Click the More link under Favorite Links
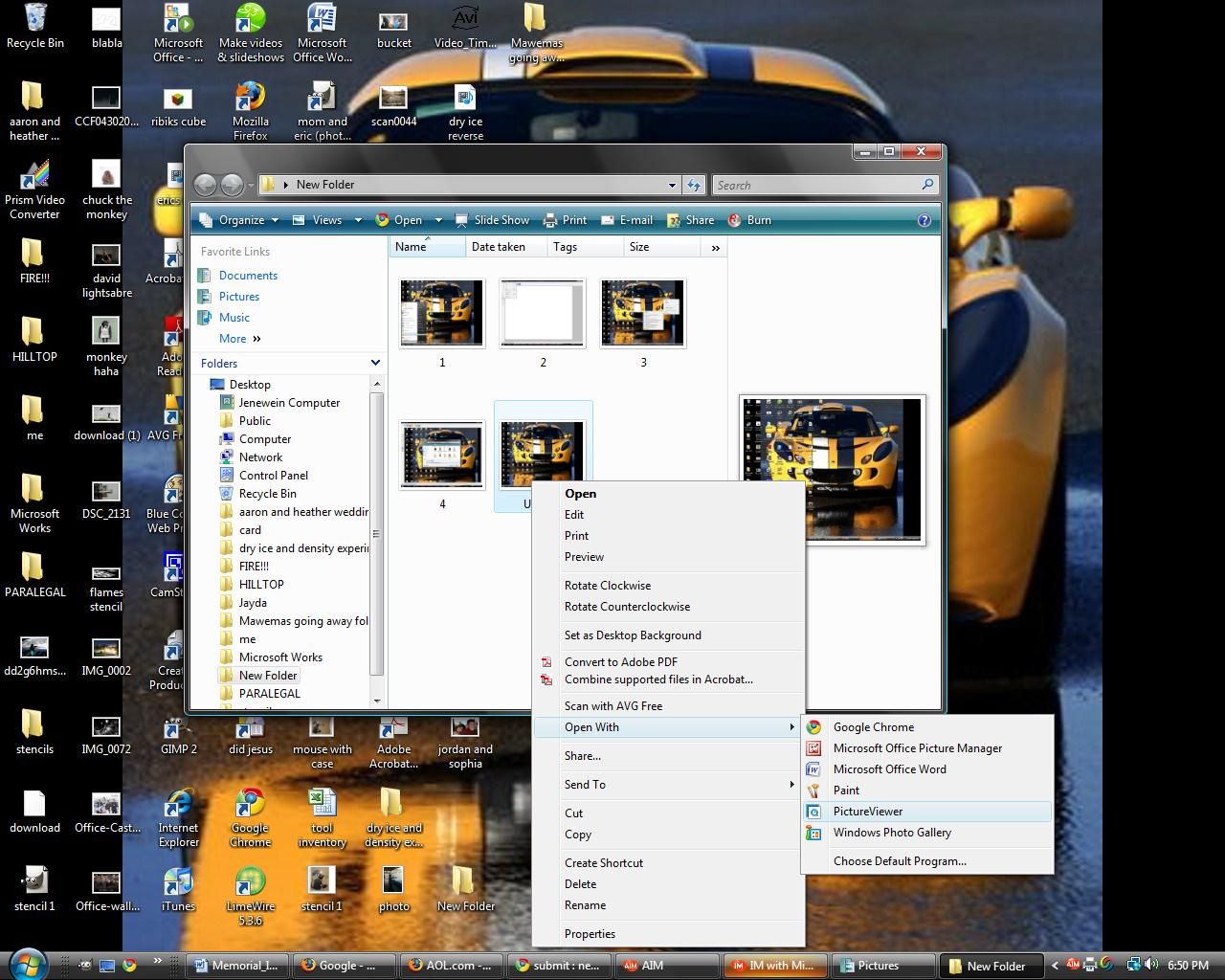 (234, 338)
